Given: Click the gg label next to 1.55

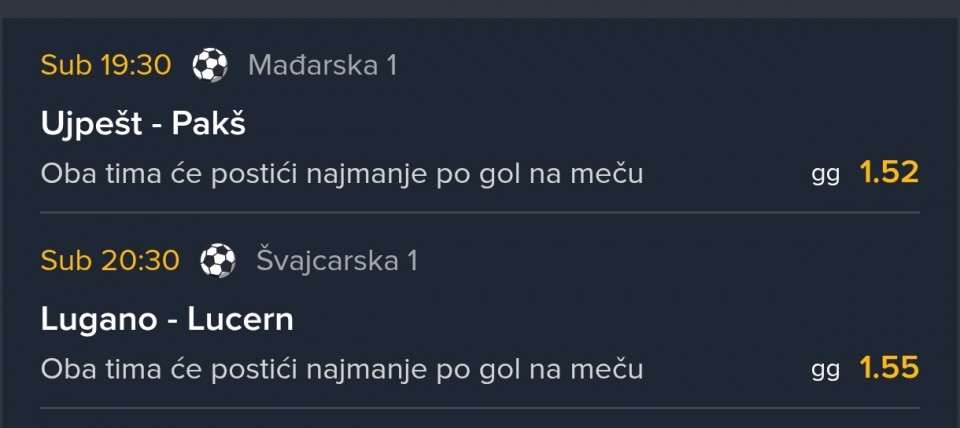Looking at the screenshot, I should [x=826, y=371].
